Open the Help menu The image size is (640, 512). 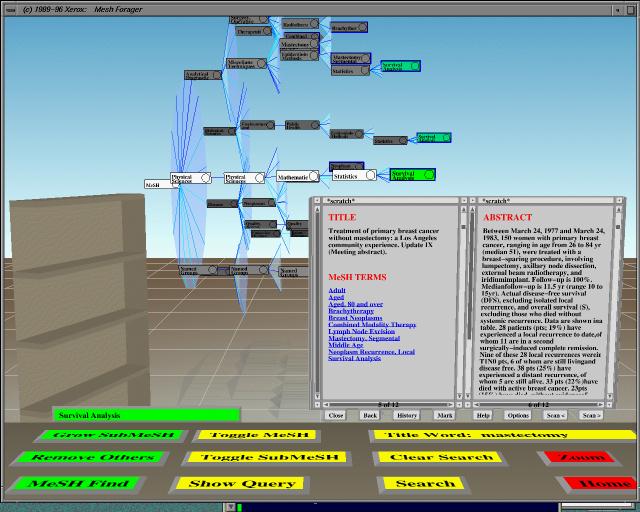(x=483, y=415)
